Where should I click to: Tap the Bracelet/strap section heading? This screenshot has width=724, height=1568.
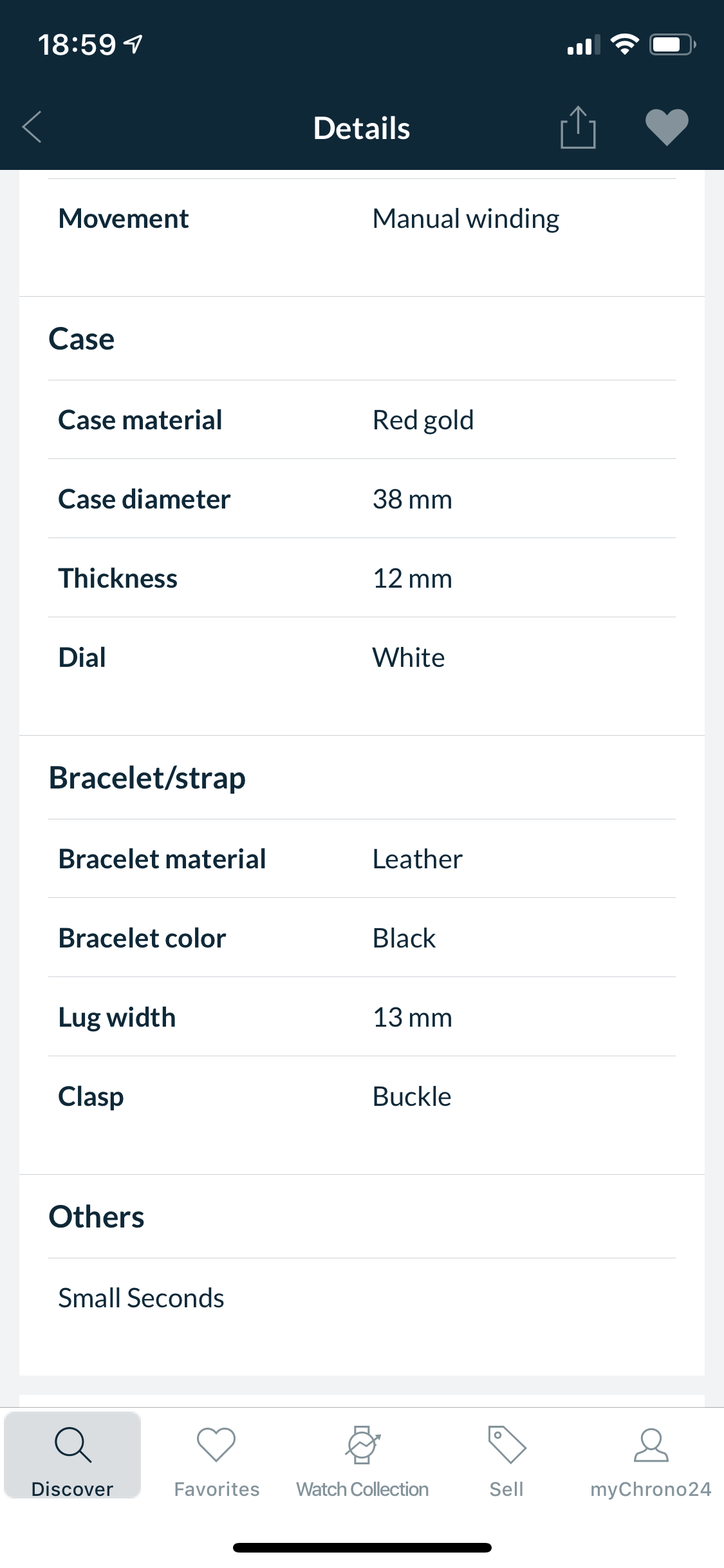coord(147,778)
